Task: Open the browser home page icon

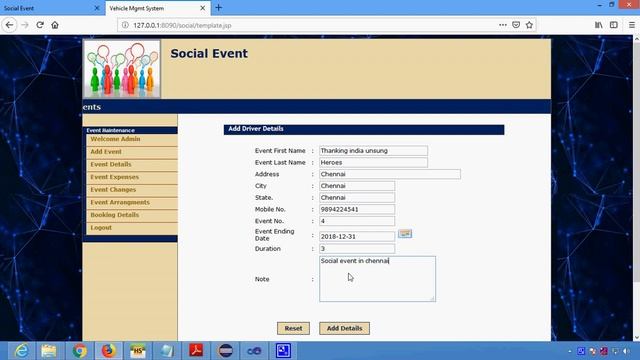Action: tap(55, 25)
